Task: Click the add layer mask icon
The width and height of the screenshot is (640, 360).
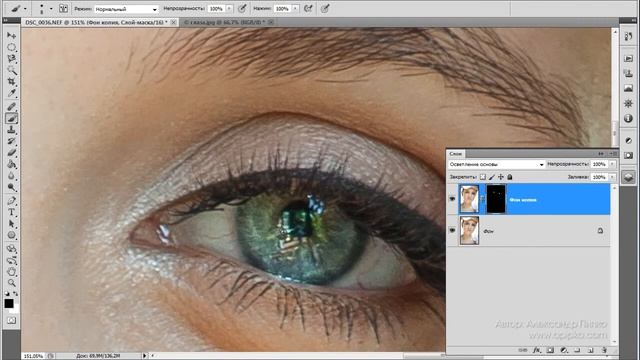Action: [550, 350]
